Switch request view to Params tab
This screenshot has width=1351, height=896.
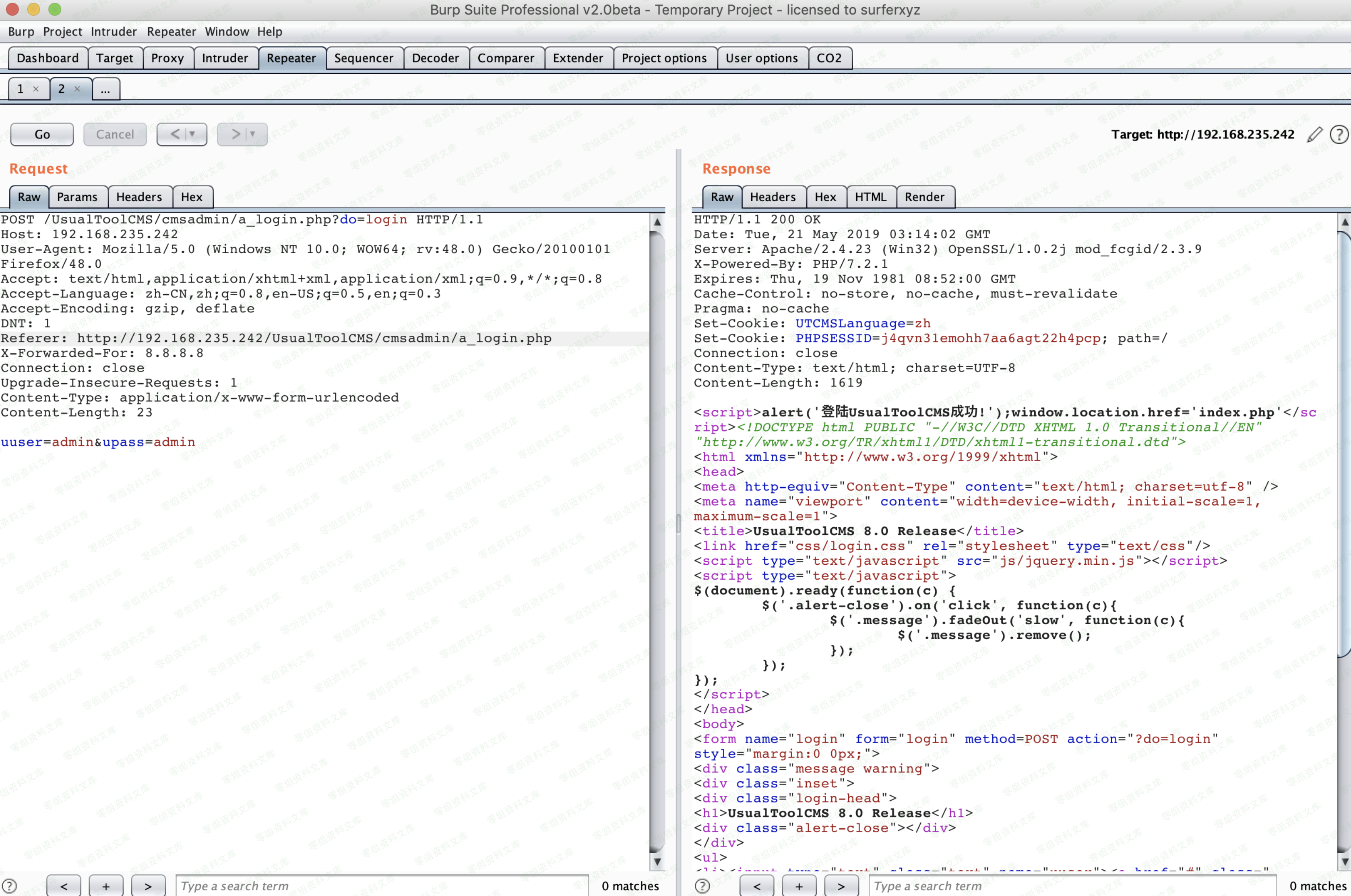point(77,196)
